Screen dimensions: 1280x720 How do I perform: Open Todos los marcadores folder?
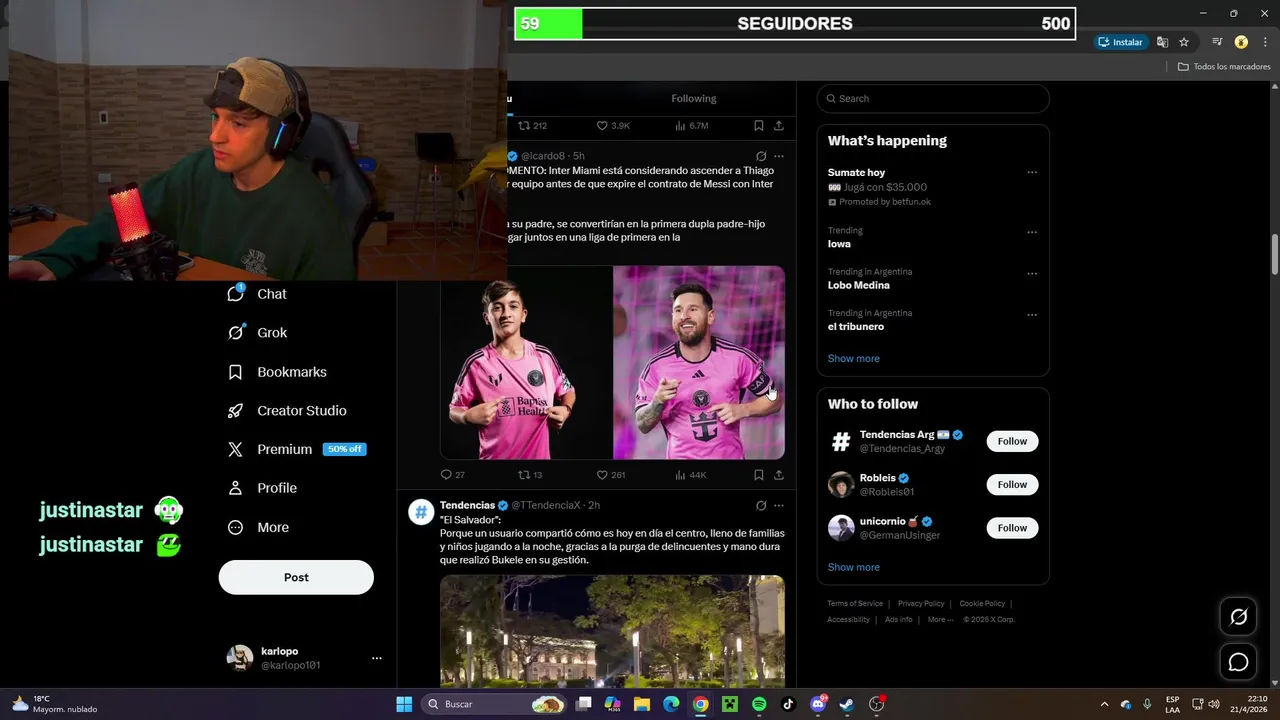[x=1224, y=67]
